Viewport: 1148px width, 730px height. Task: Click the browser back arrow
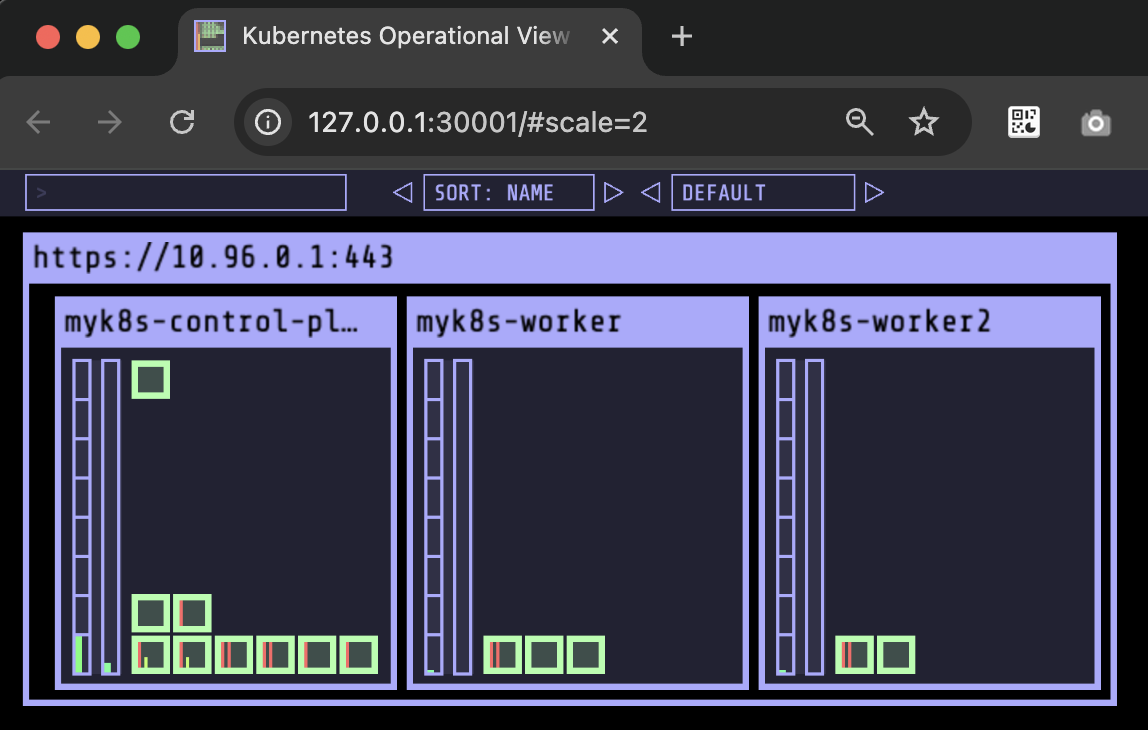[38, 122]
